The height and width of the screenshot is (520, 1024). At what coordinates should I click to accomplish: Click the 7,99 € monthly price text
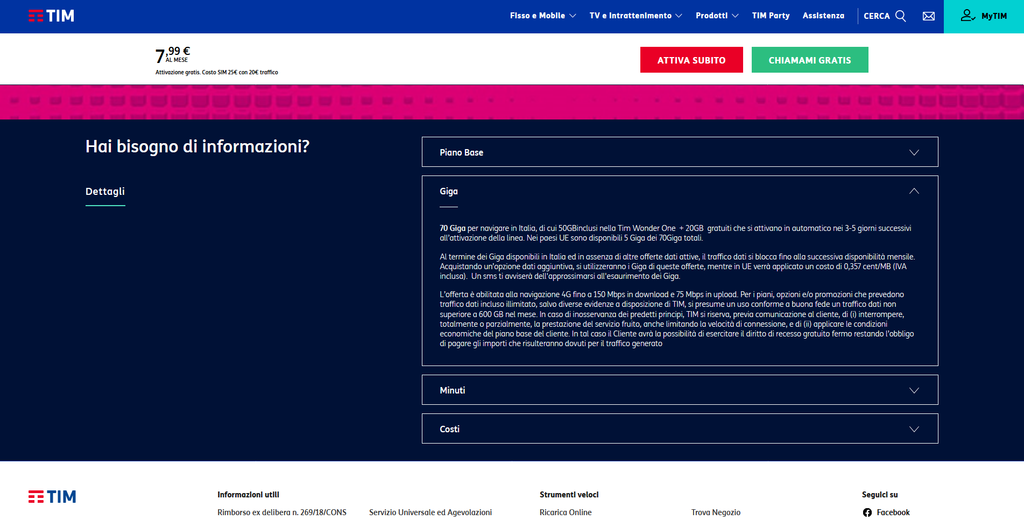coord(172,55)
